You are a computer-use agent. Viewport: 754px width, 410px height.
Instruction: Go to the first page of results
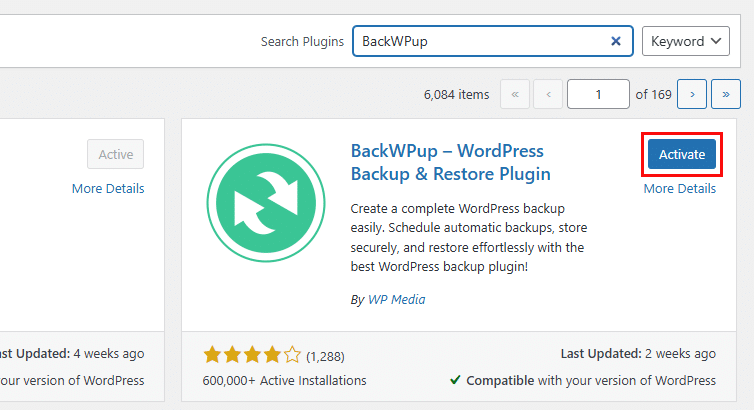515,94
